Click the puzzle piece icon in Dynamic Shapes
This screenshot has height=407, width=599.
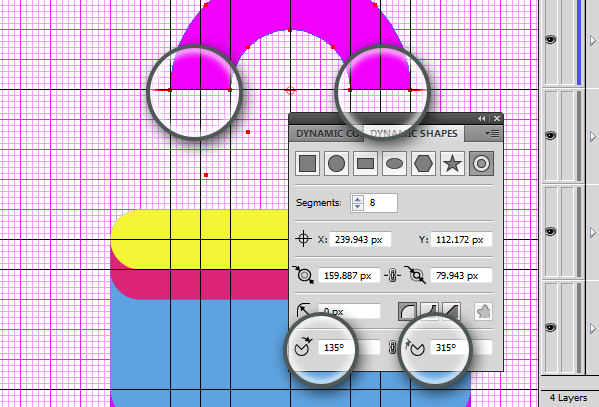click(484, 311)
